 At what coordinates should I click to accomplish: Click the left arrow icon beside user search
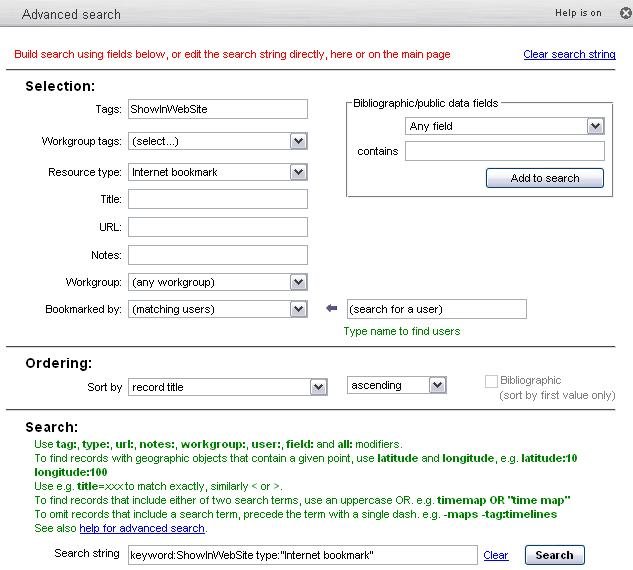[332, 309]
